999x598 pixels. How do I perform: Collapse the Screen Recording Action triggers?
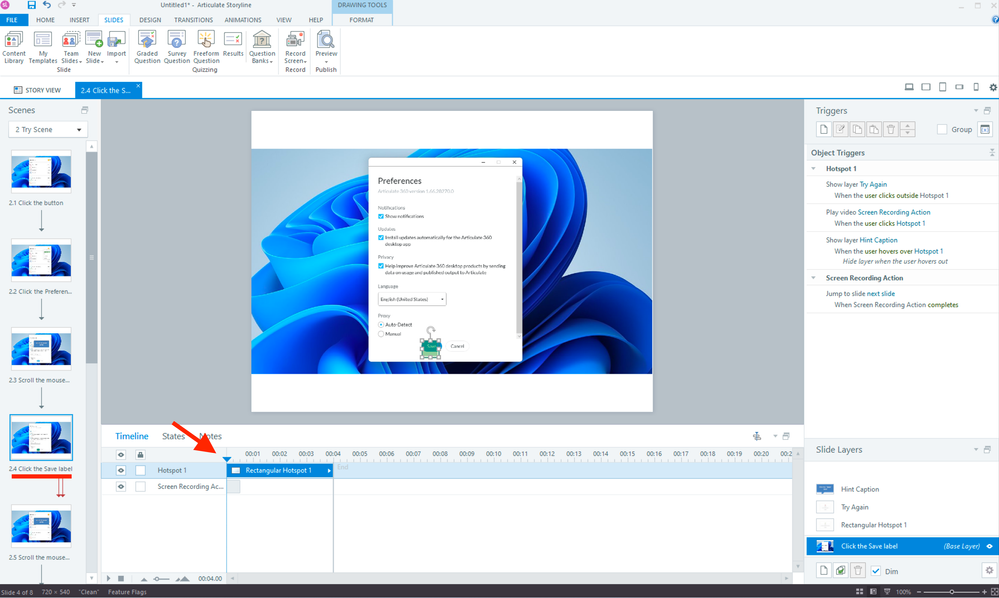coord(814,278)
